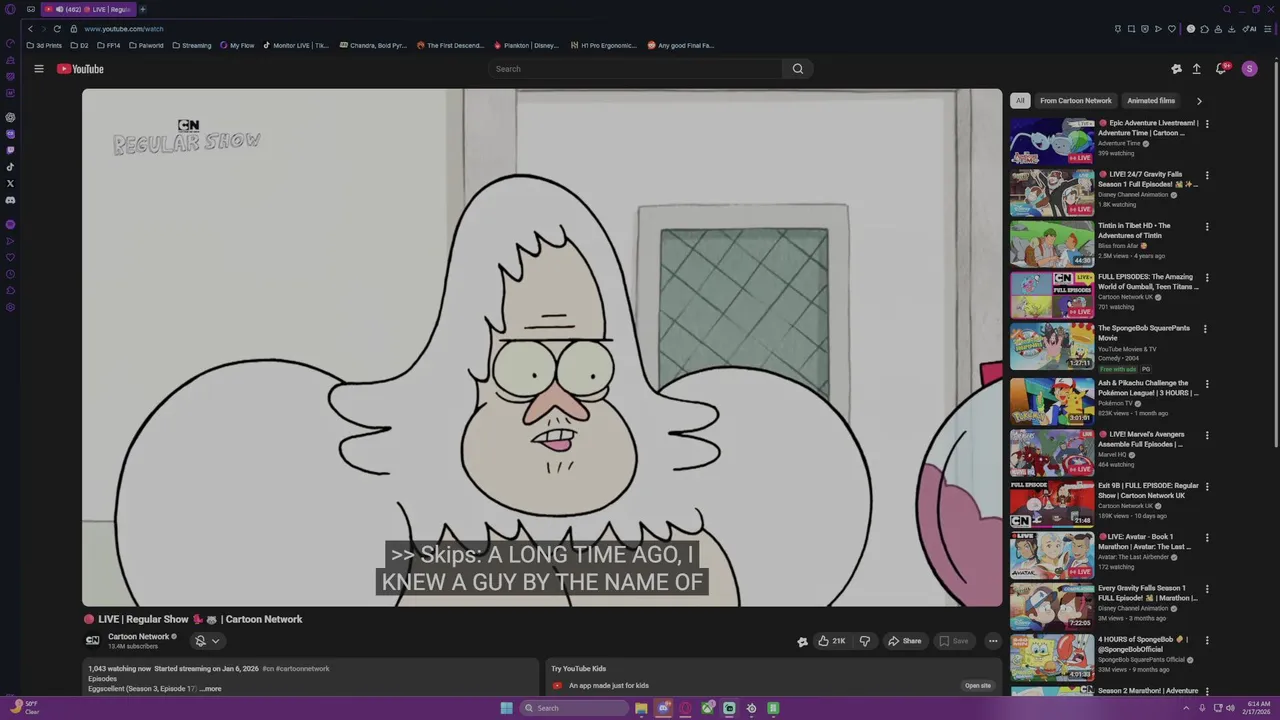Screen dimensions: 1280x720
Task: Open the Xbox app on the taskbar
Action: pos(707,708)
